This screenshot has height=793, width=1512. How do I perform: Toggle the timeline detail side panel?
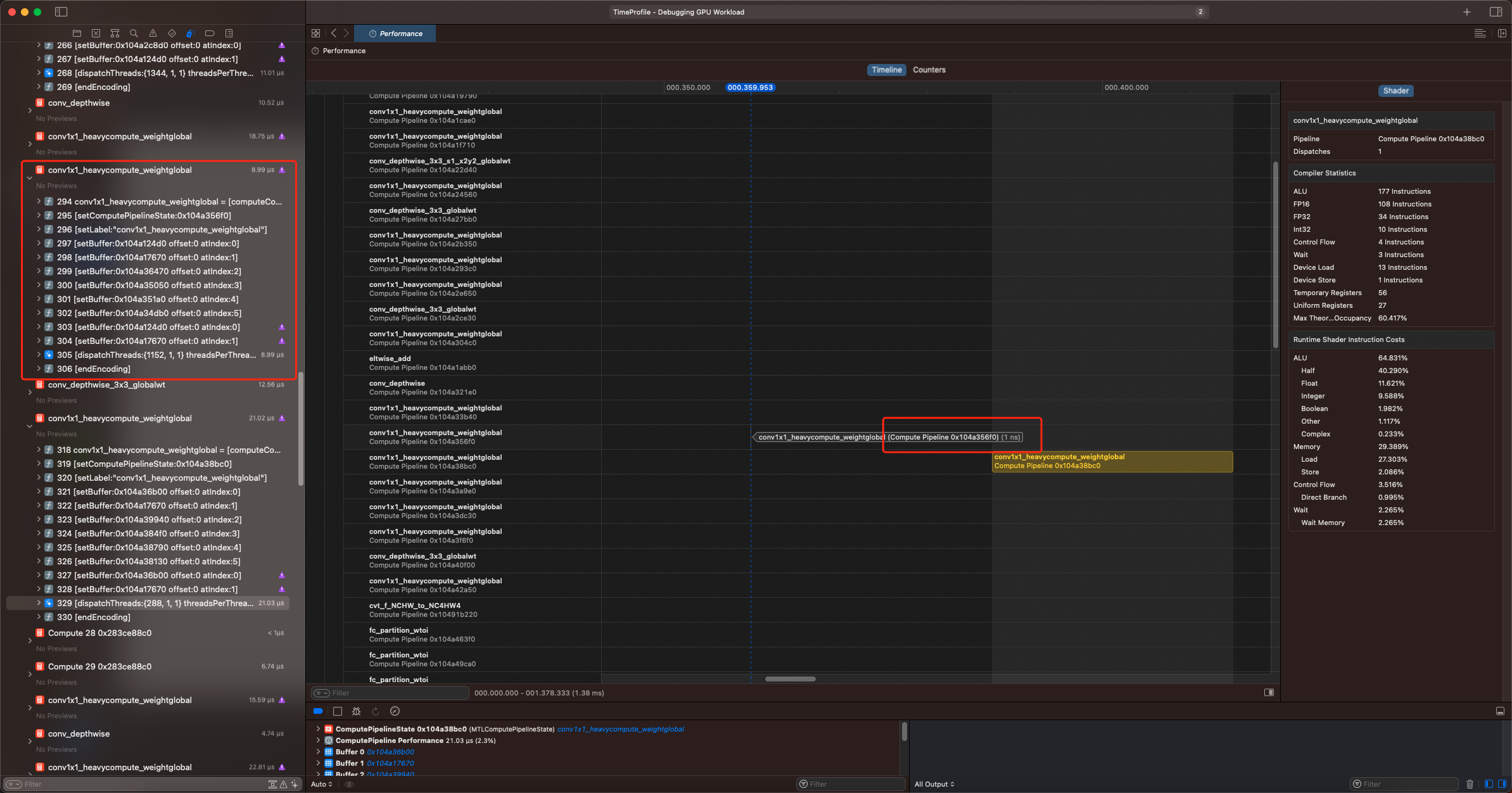[x=1269, y=692]
